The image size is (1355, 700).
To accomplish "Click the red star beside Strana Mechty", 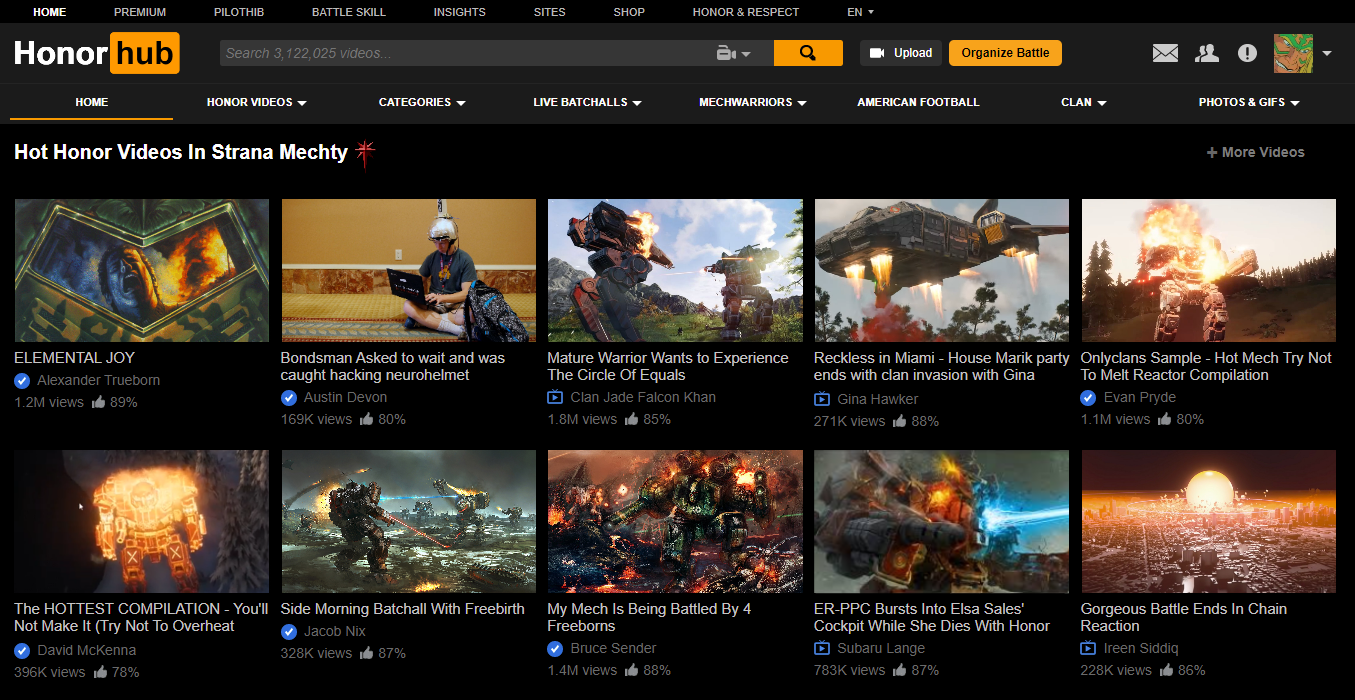I will 366,153.
